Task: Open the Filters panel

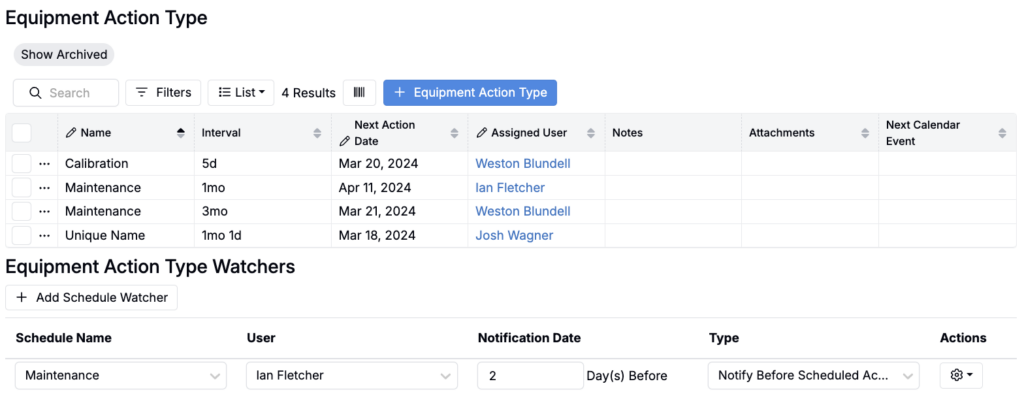Action: click(x=163, y=93)
